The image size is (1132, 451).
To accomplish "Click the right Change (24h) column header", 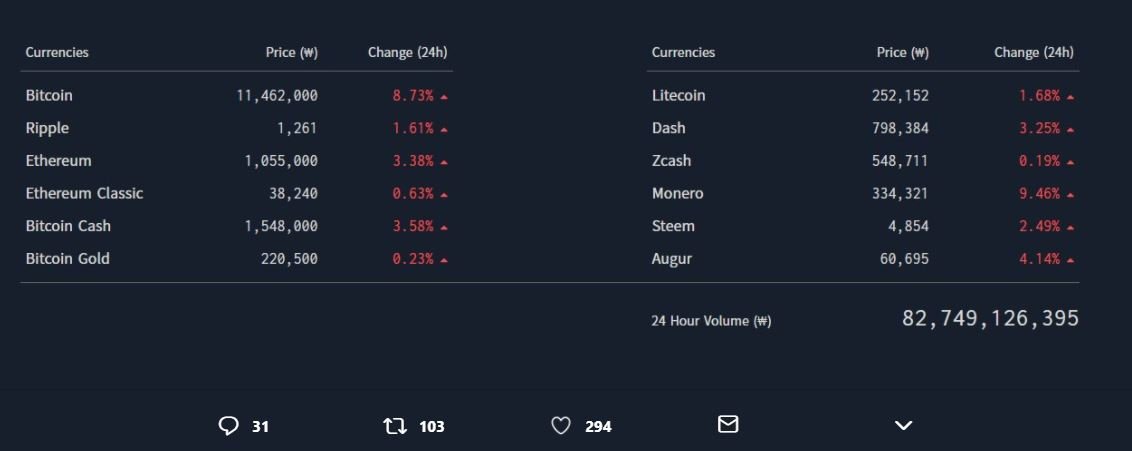I will point(1034,52).
